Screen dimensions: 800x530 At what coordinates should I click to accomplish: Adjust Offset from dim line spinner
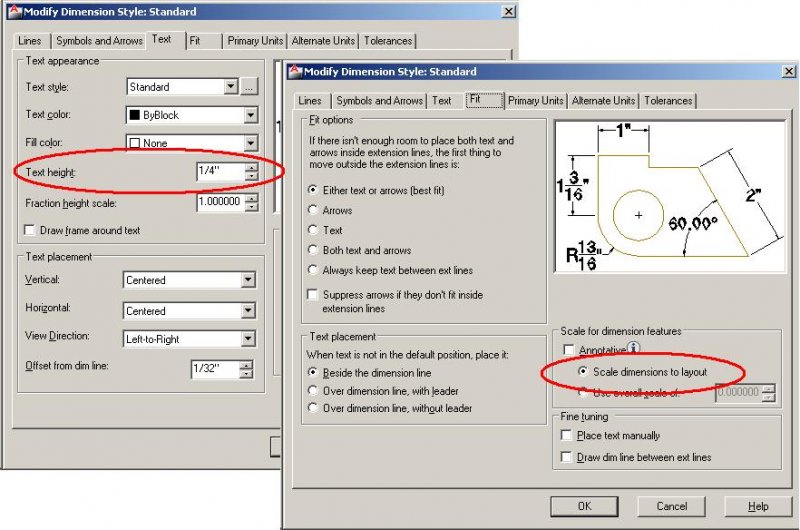point(246,369)
